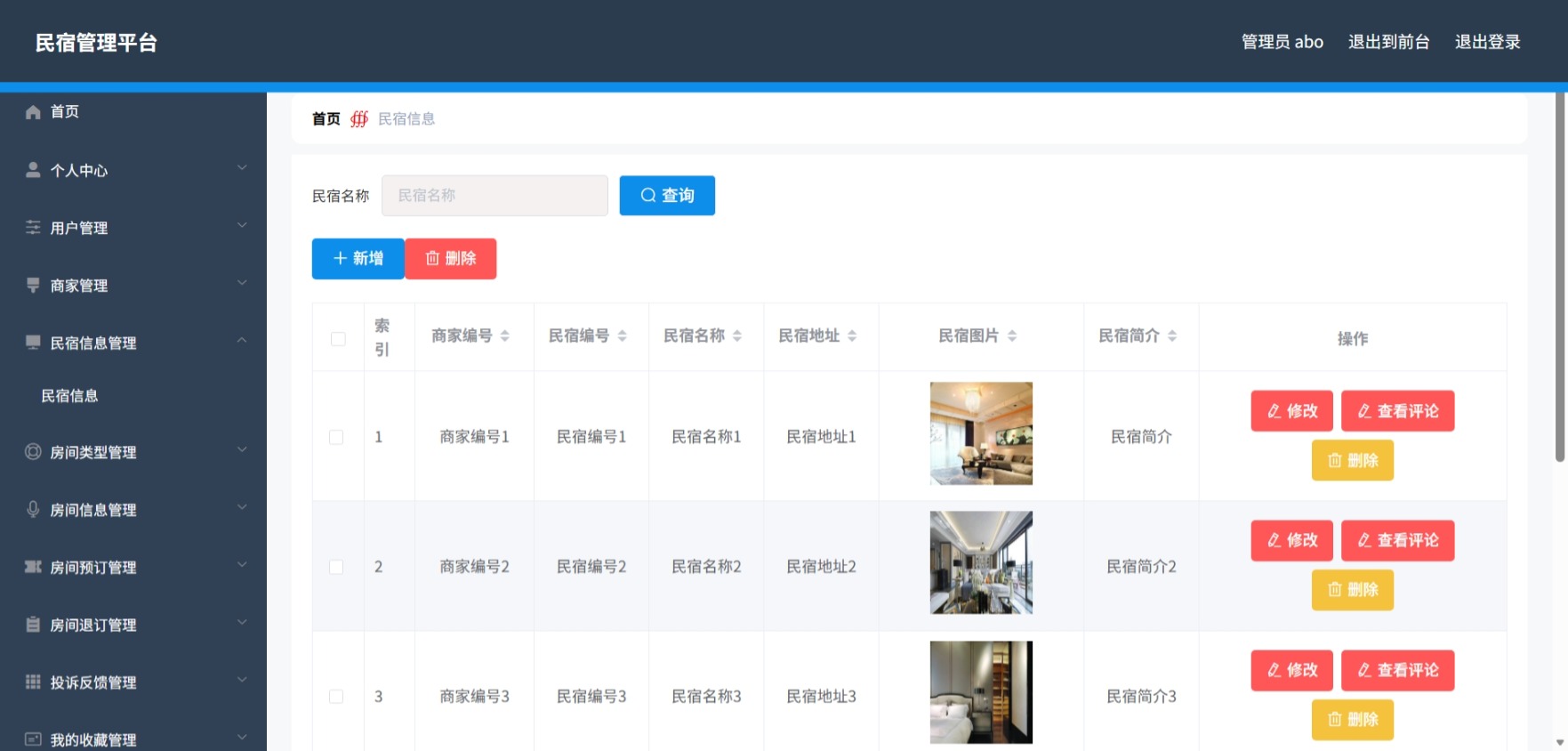Expand 房间类型管理 with its chevron

[242, 449]
